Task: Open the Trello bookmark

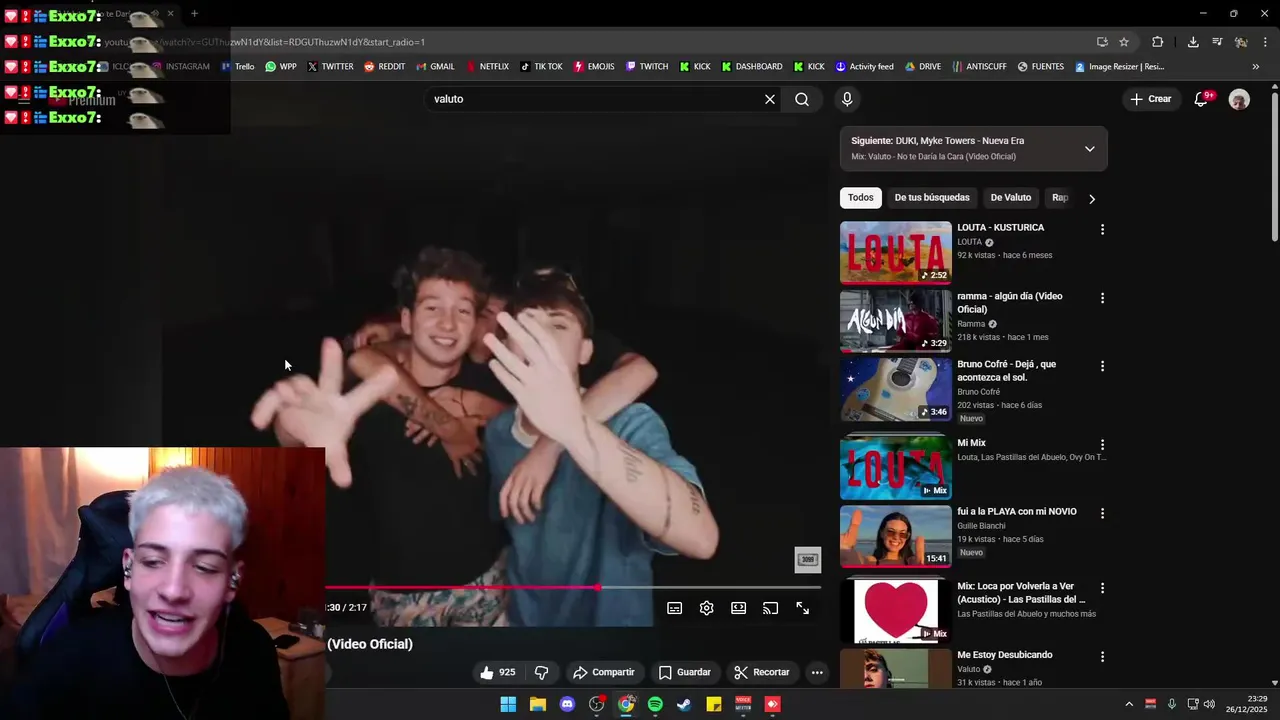Action: (x=238, y=67)
